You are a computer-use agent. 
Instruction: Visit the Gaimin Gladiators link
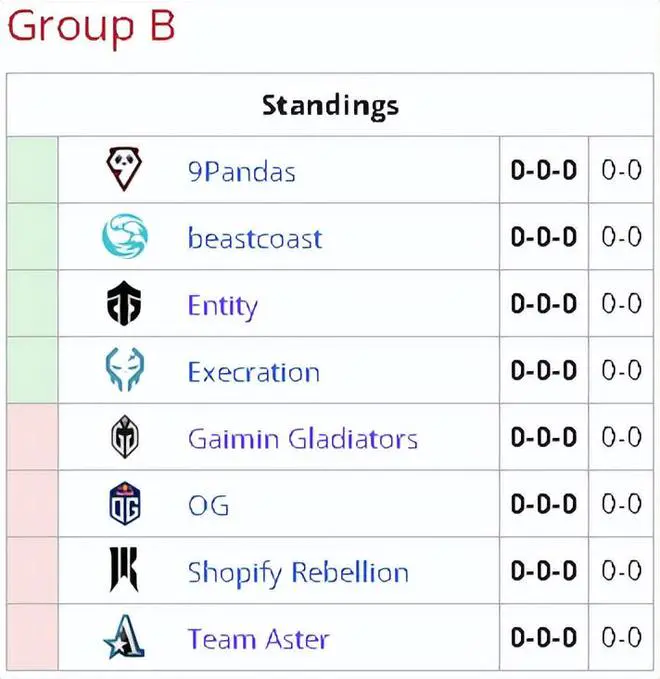pyautogui.click(x=303, y=439)
